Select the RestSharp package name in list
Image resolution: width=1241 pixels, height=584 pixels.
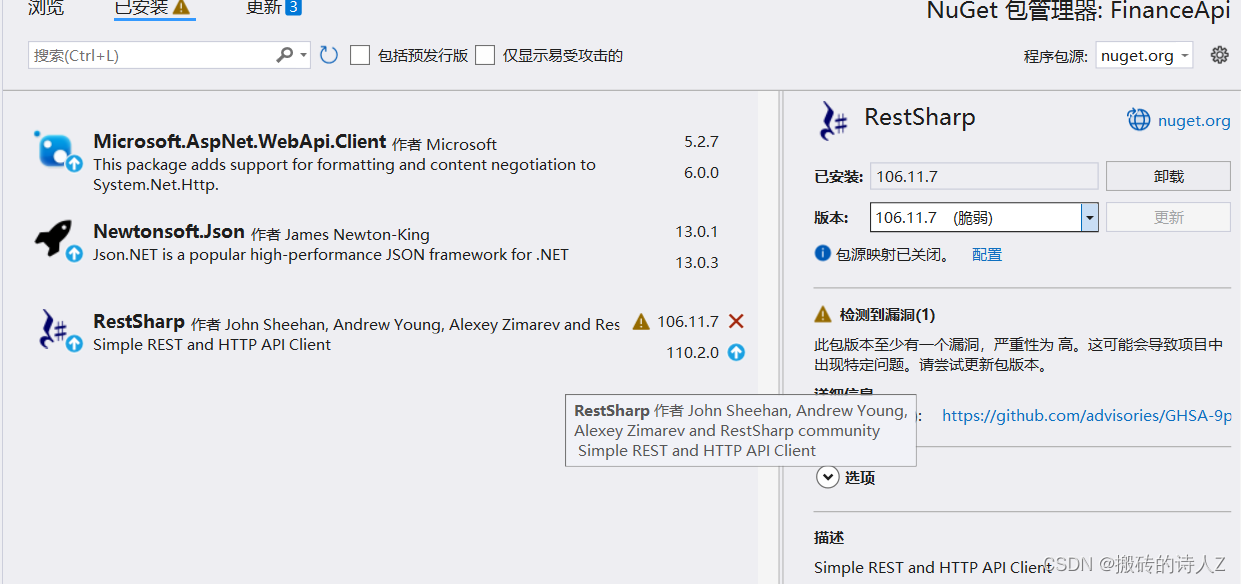coord(139,322)
